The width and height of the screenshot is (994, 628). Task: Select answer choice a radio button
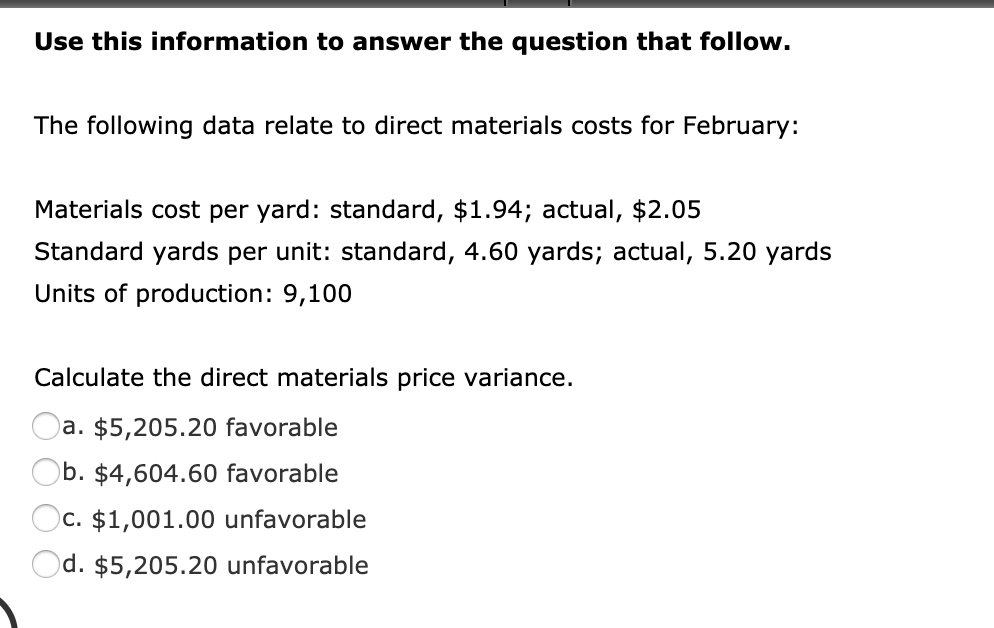[46, 427]
